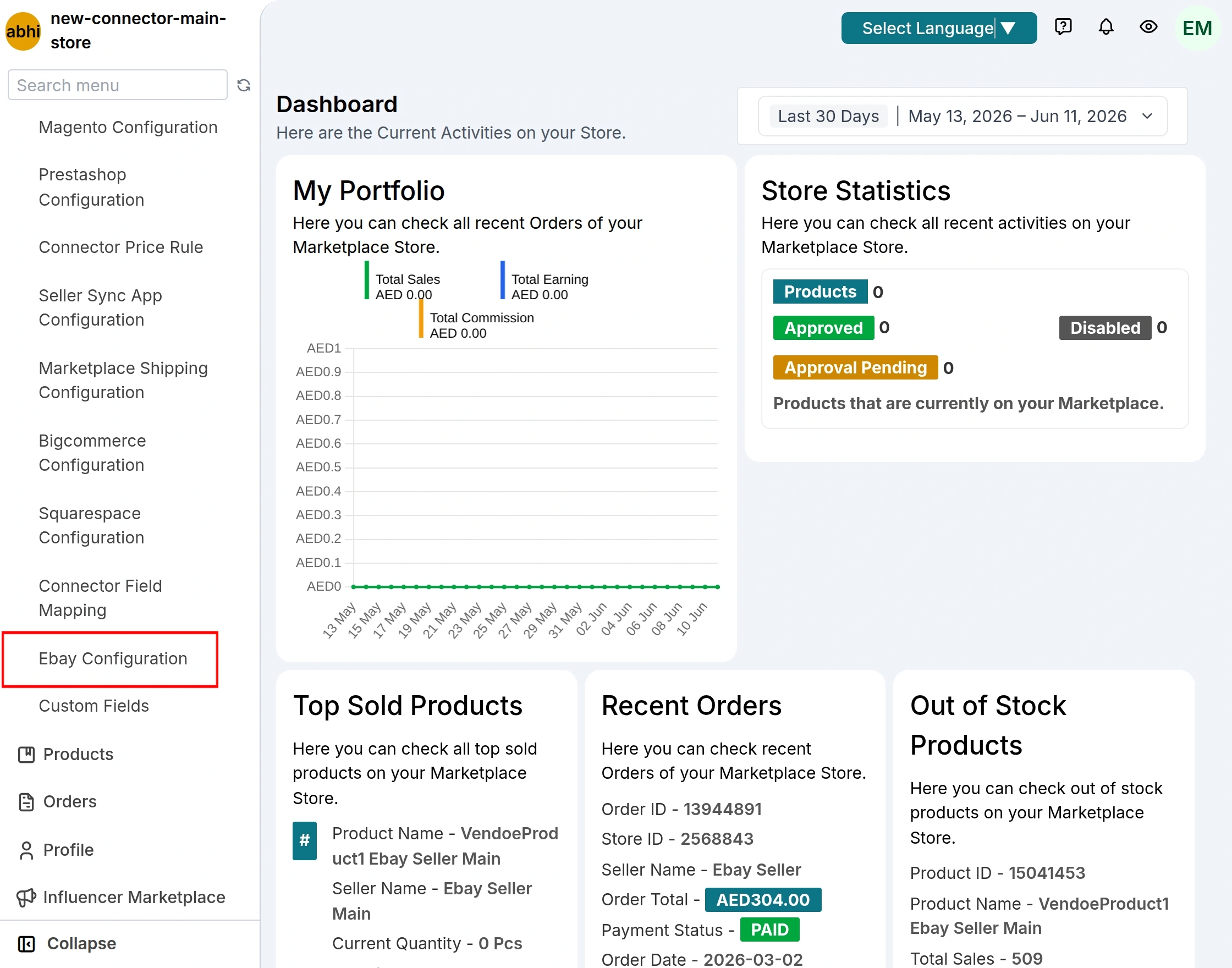Screen dimensions: 1232x968
Task: Click the 10 Jun chart axis label
Action: tap(691, 618)
